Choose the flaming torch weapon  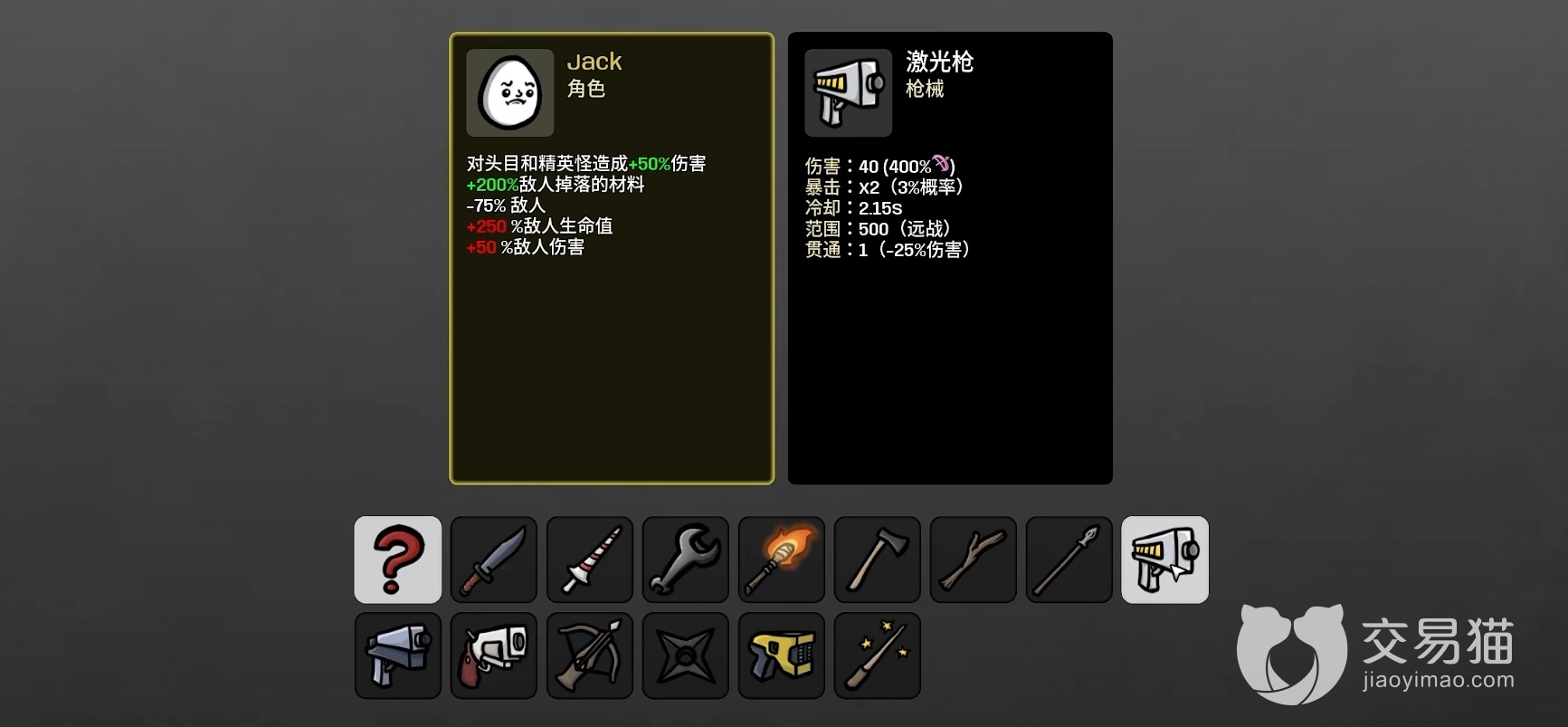pos(782,560)
